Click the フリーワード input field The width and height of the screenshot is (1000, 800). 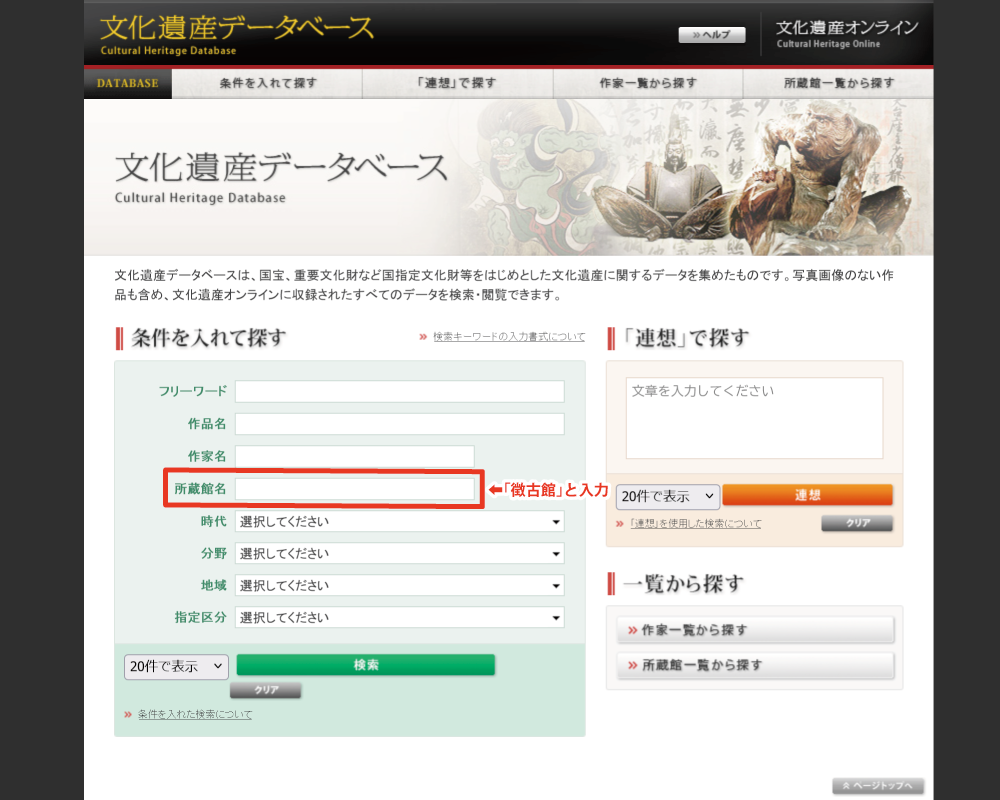point(399,391)
